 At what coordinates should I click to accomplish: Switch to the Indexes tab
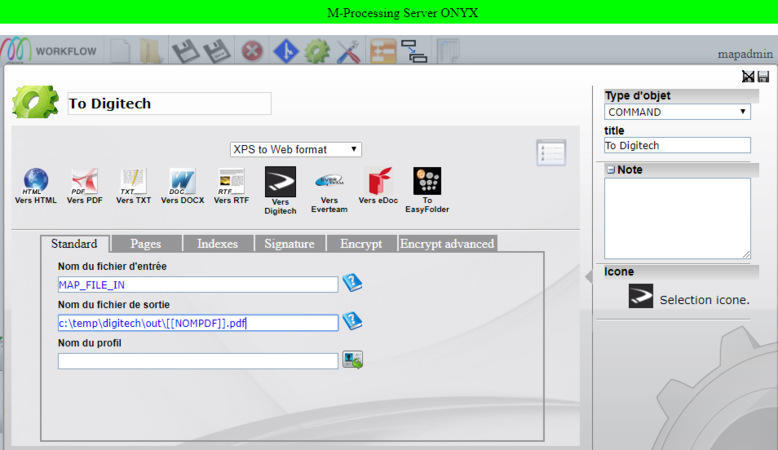pyautogui.click(x=217, y=244)
